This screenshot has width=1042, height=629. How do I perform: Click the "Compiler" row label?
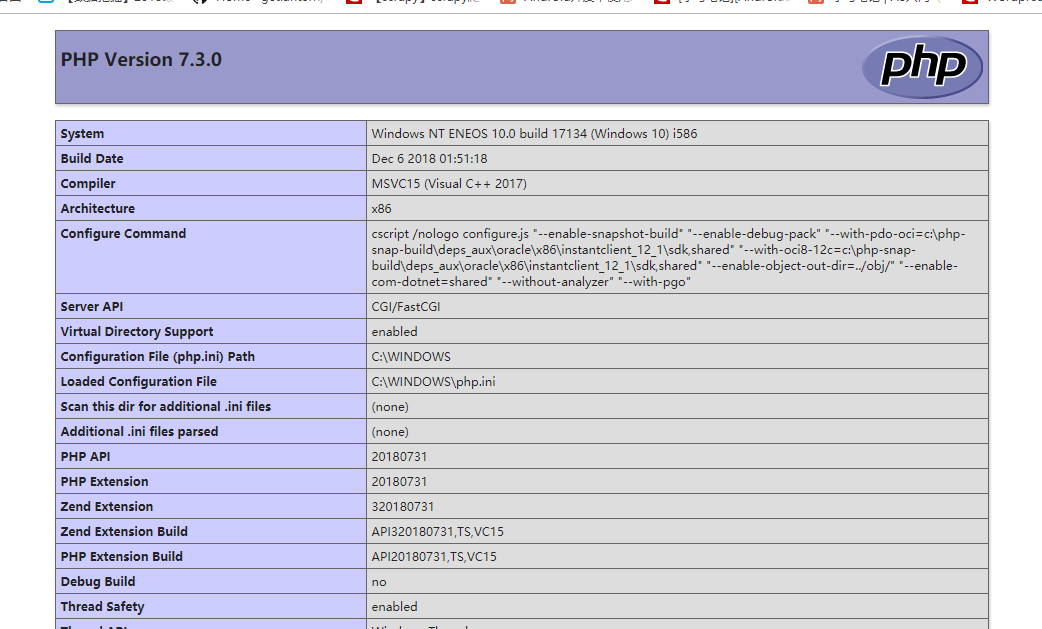click(88, 183)
